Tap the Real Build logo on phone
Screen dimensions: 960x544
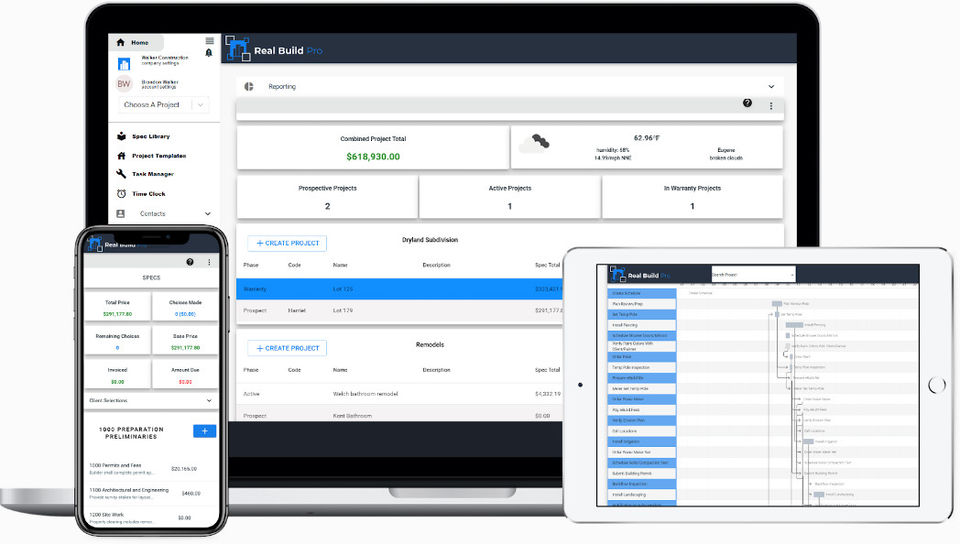tap(115, 244)
